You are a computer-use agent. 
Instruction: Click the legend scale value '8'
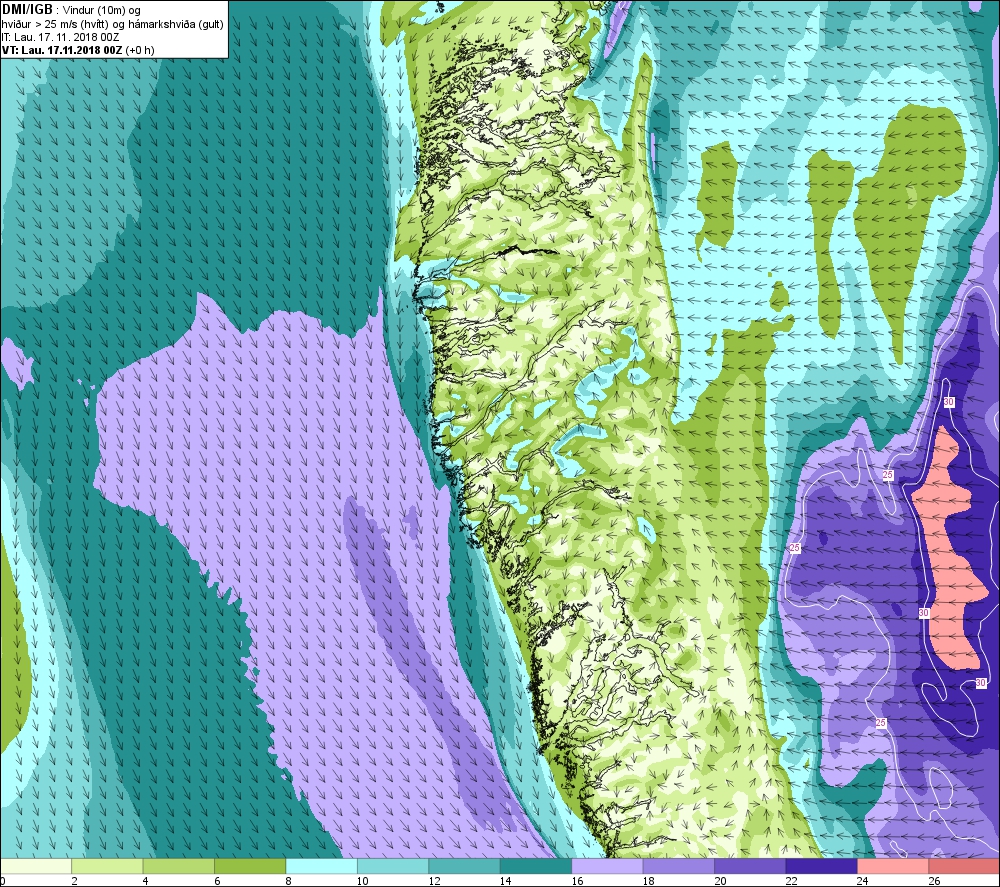(289, 881)
